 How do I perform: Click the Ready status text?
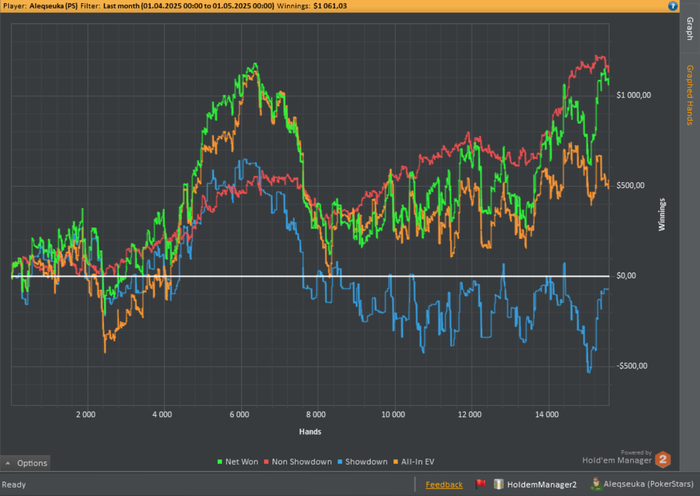coord(14,485)
